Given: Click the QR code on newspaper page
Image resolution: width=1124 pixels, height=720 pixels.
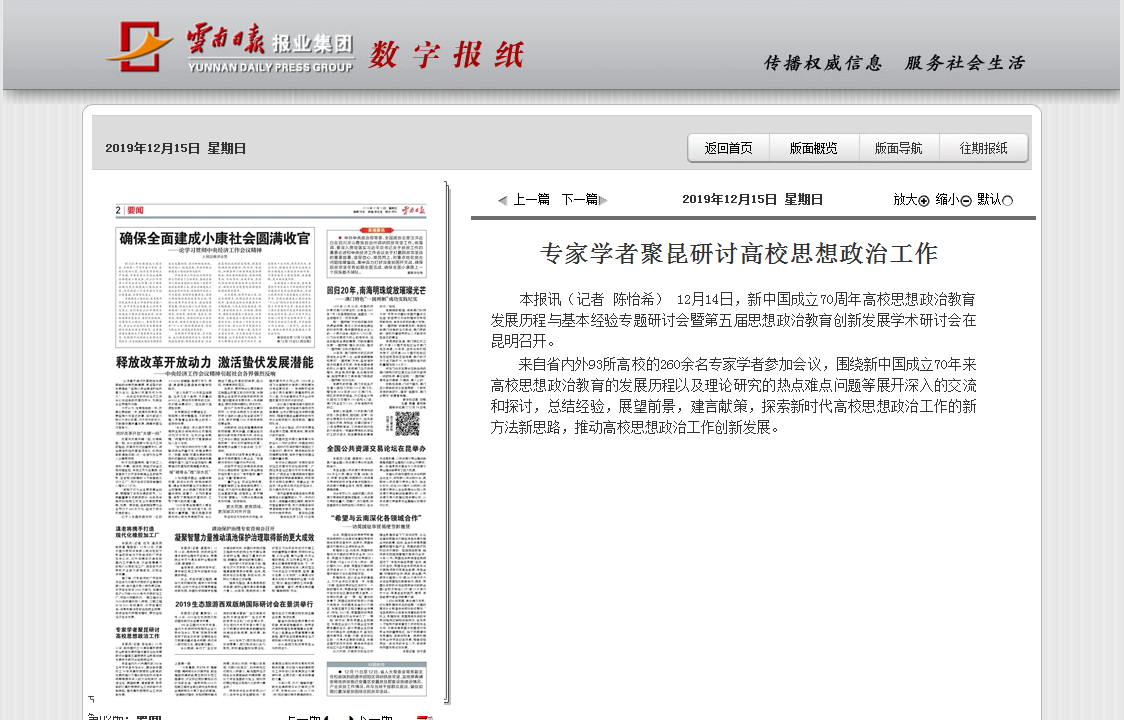Looking at the screenshot, I should coord(406,424).
